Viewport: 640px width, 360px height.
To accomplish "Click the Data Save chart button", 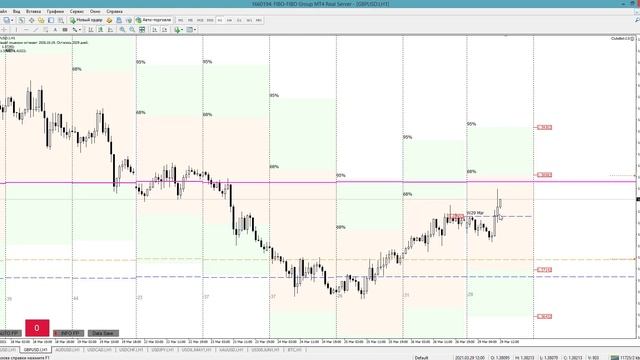I will click(103, 333).
